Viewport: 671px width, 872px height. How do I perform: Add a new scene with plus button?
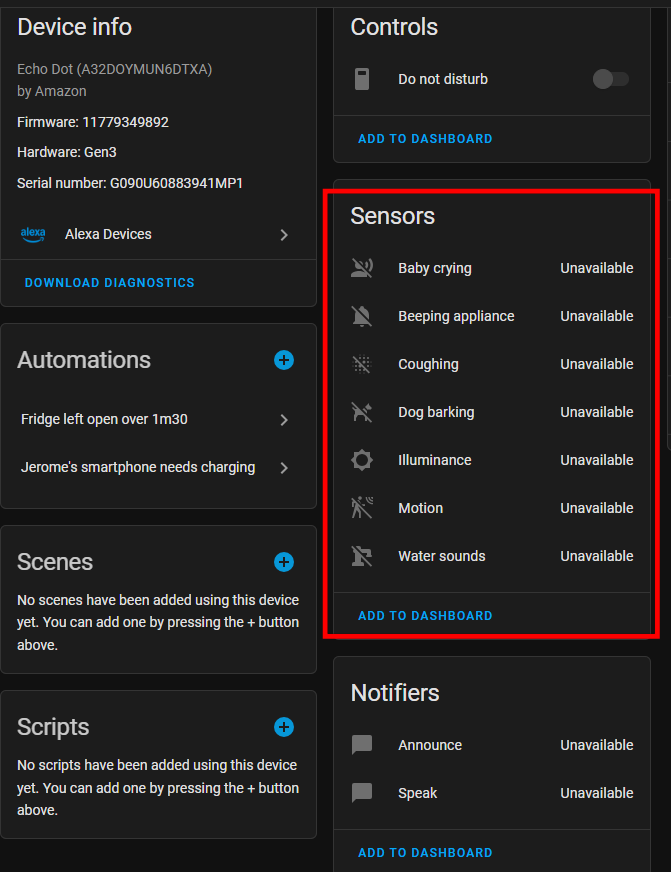[x=284, y=562]
